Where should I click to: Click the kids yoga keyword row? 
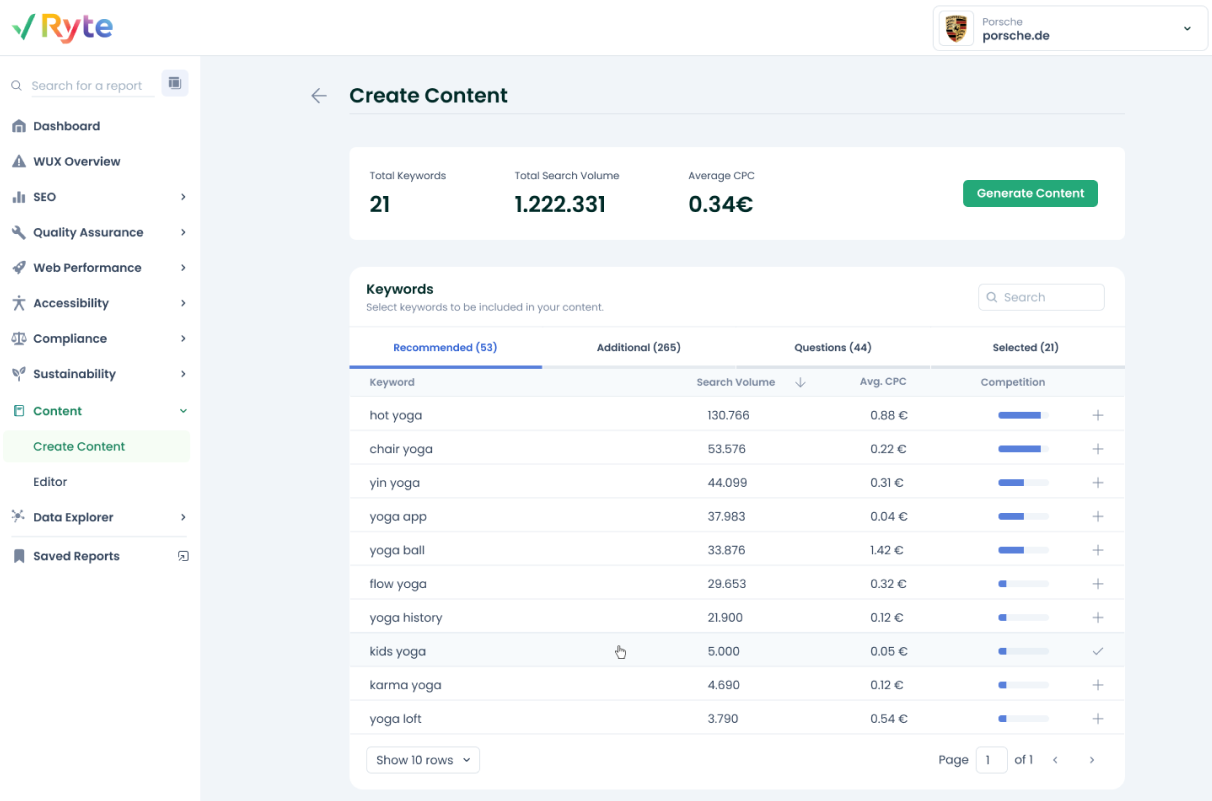[x=737, y=651]
